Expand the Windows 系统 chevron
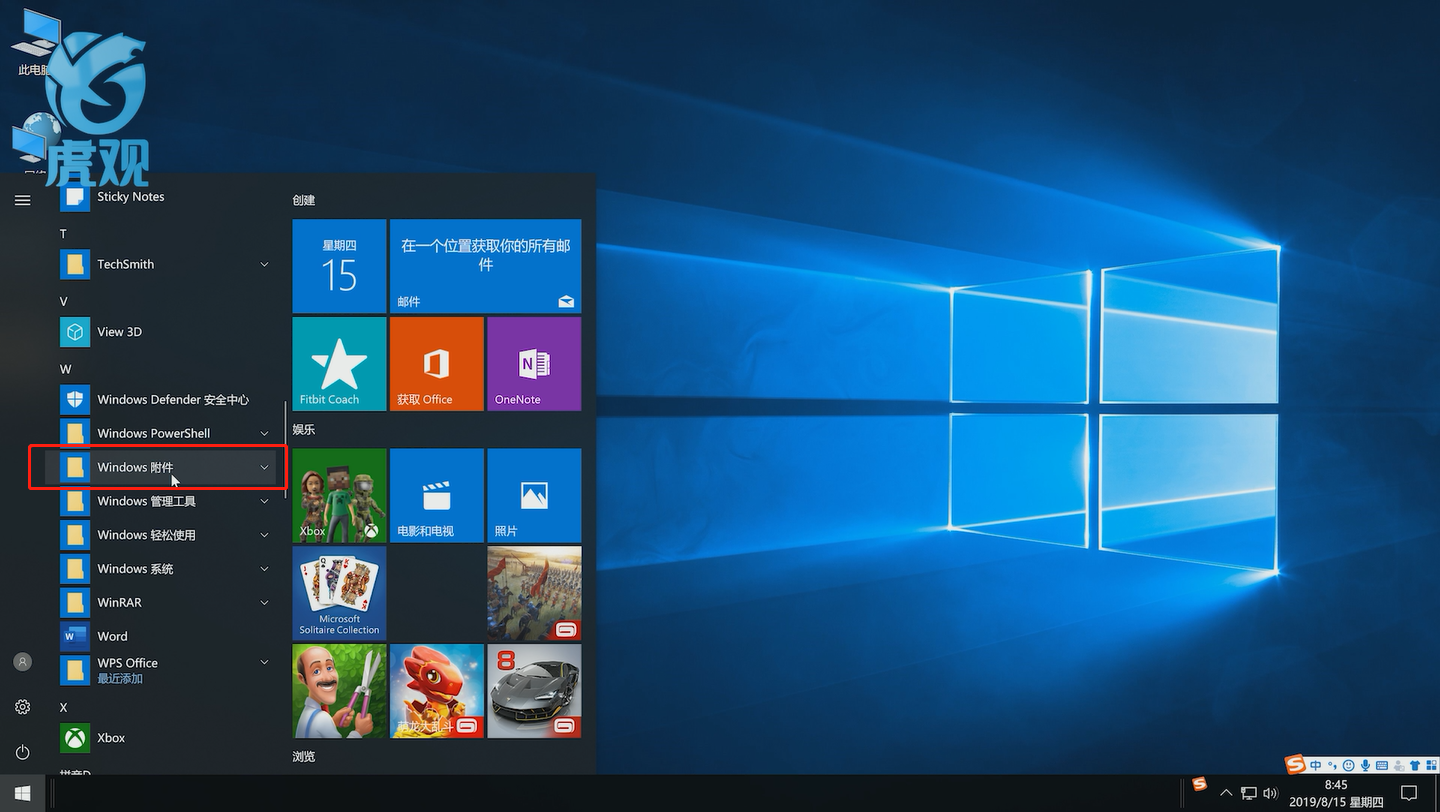Viewport: 1440px width, 812px height. tap(264, 569)
